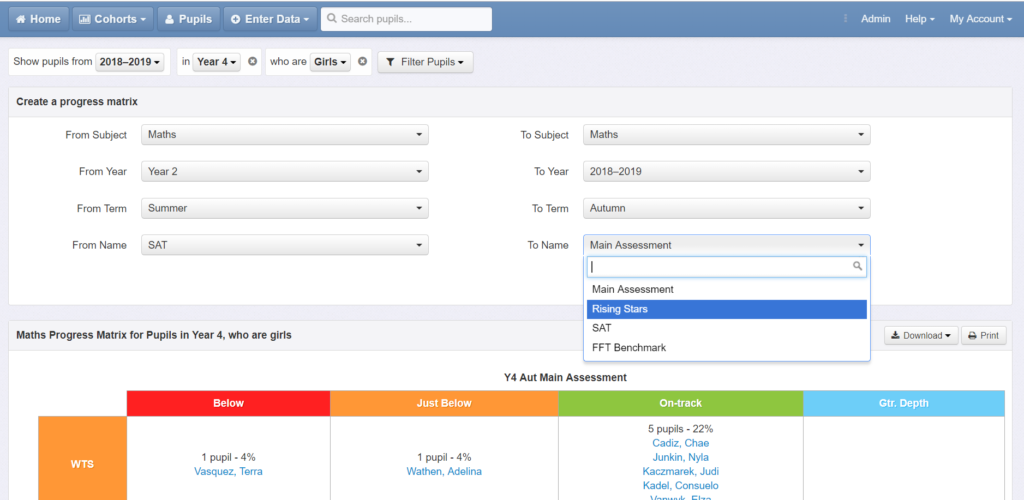1024x500 pixels.
Task: Open pupil Wathen, Adelina
Action: click(444, 471)
